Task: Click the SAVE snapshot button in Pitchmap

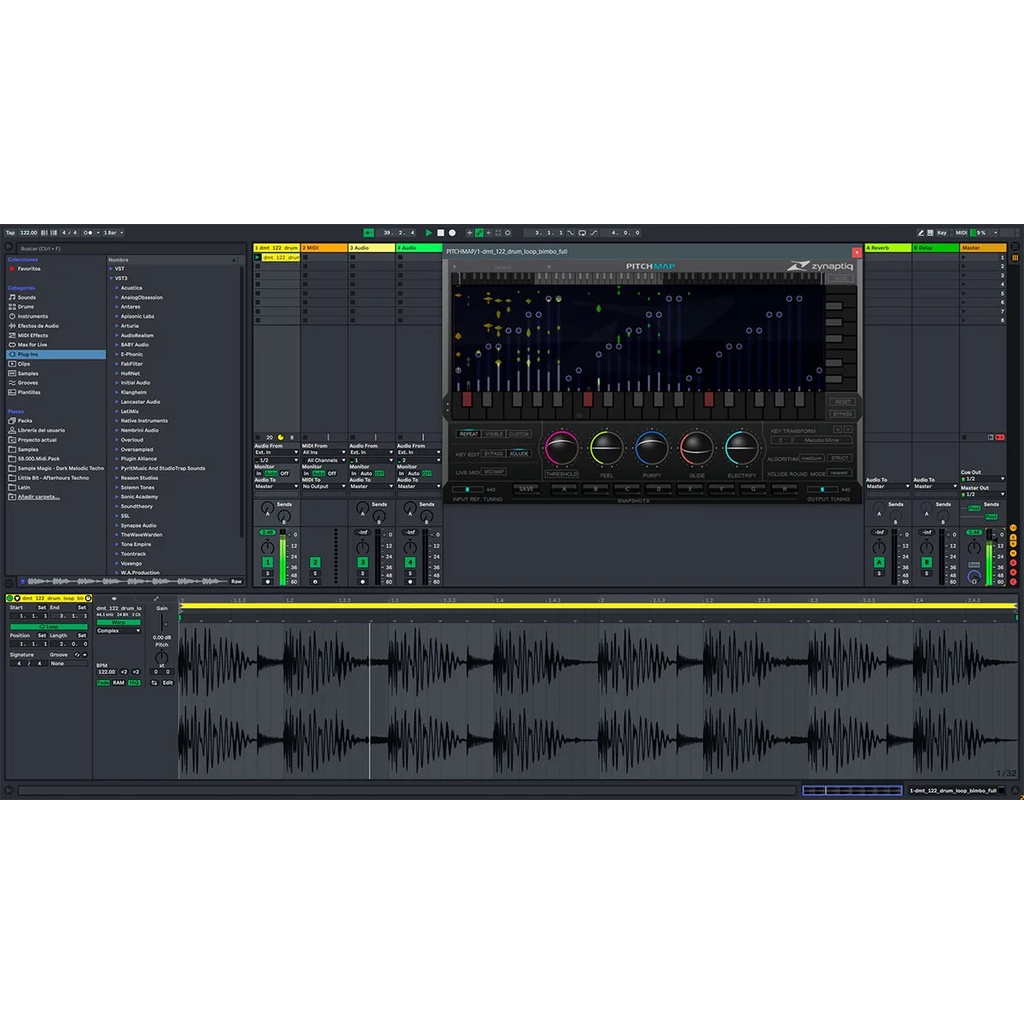Action: pos(526,489)
